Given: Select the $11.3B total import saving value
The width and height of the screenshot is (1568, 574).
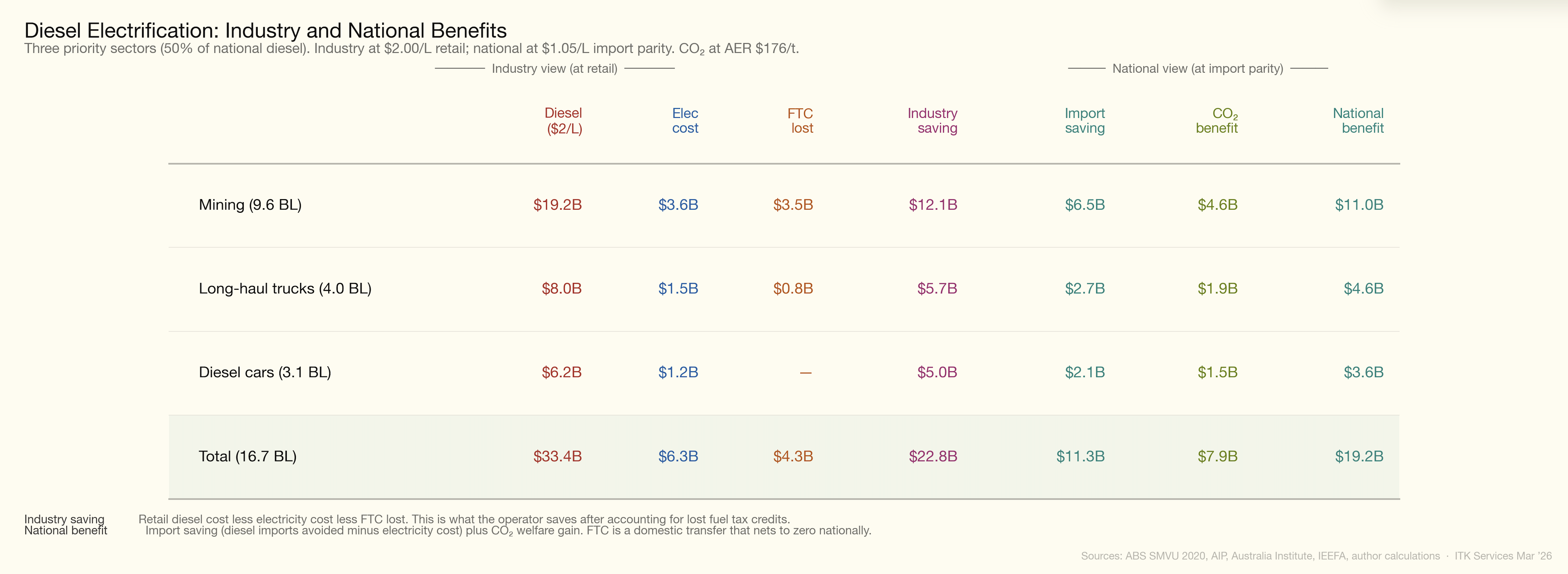Looking at the screenshot, I should pyautogui.click(x=1080, y=456).
